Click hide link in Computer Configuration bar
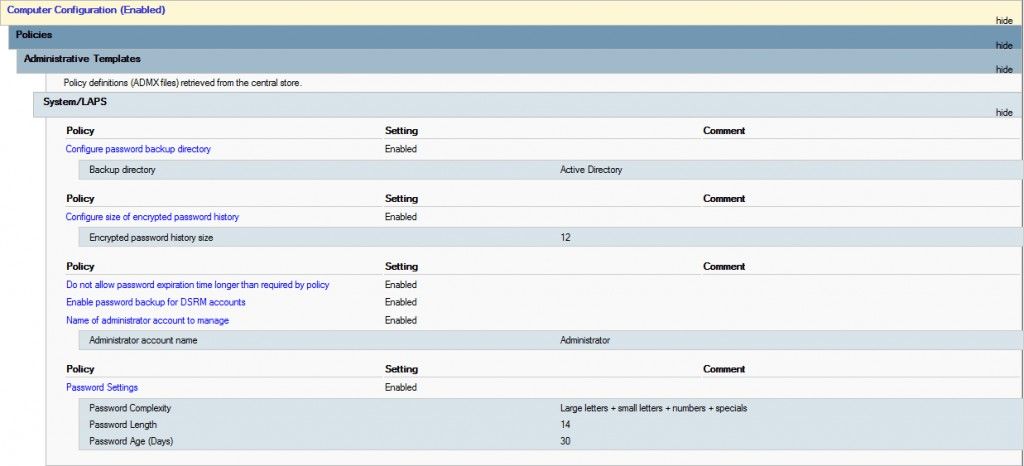Image resolution: width=1024 pixels, height=466 pixels. pos(1004,19)
